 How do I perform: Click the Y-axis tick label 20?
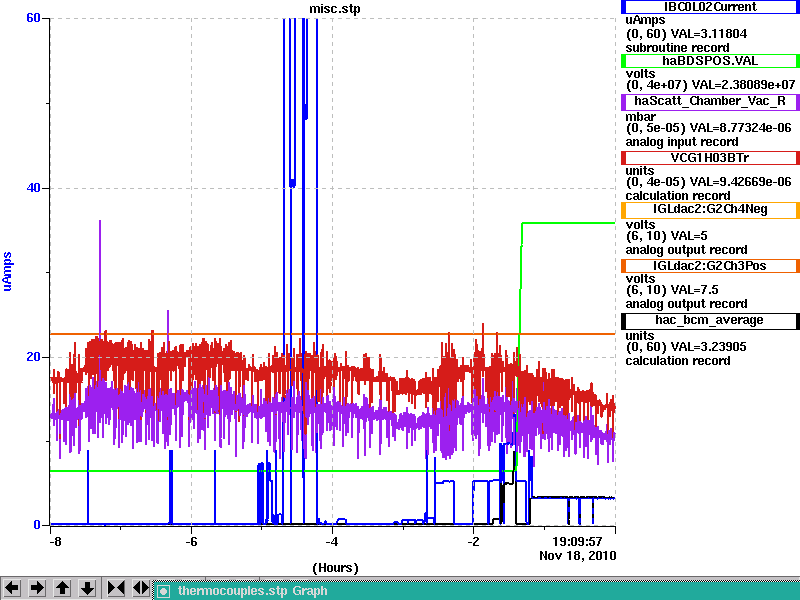[33, 357]
